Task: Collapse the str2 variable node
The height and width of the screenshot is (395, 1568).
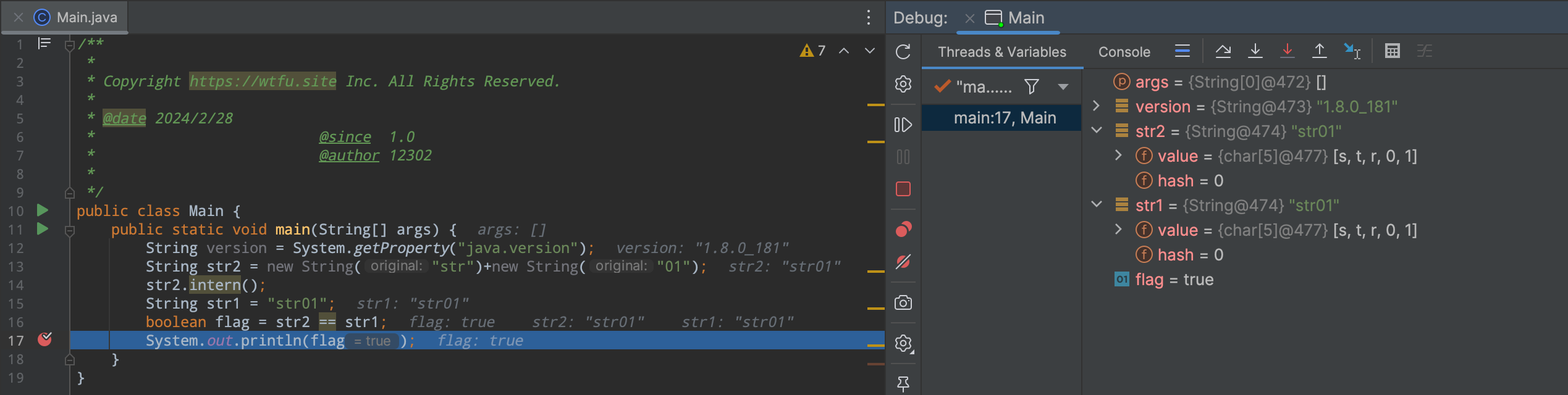Action: tap(1096, 131)
